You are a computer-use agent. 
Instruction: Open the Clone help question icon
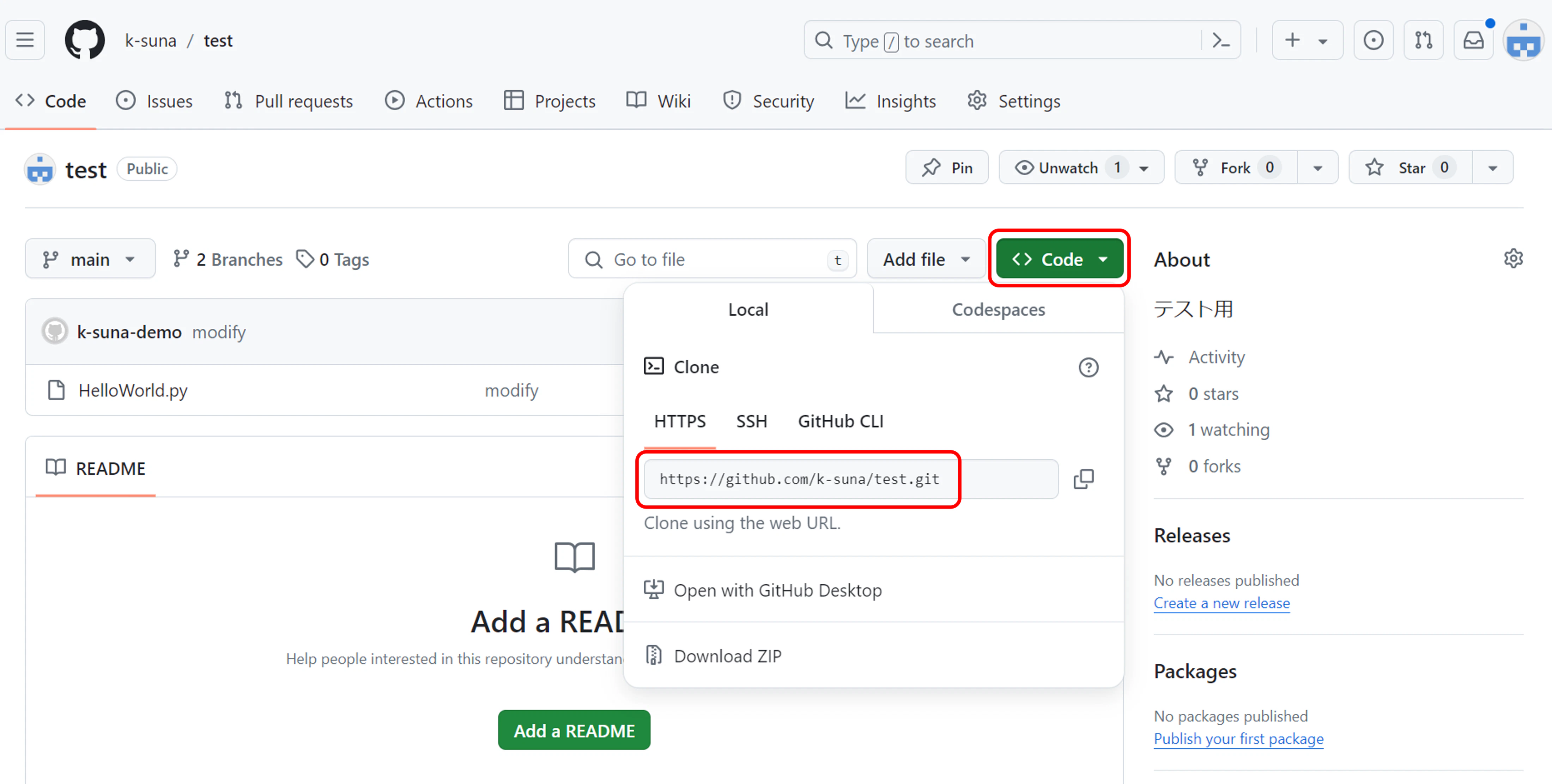tap(1088, 367)
